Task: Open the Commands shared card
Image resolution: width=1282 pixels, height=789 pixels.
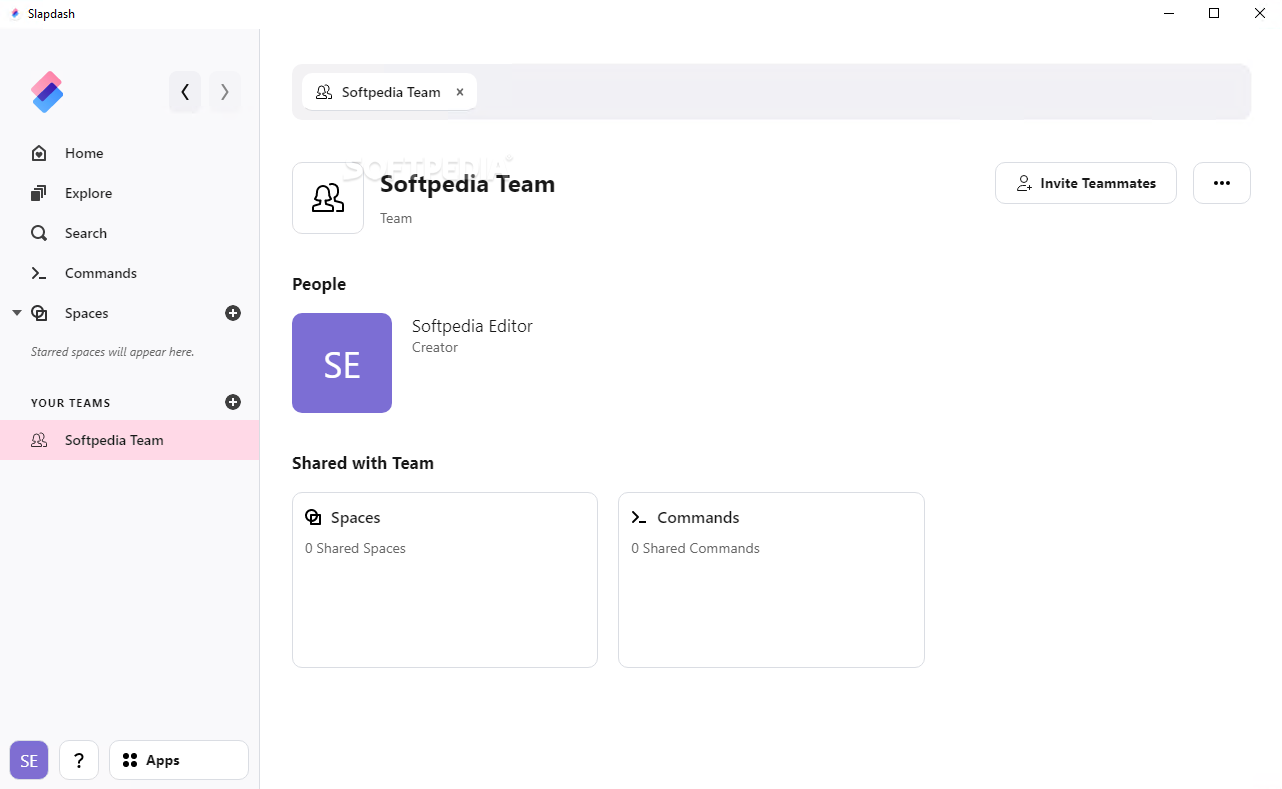Action: 771,580
